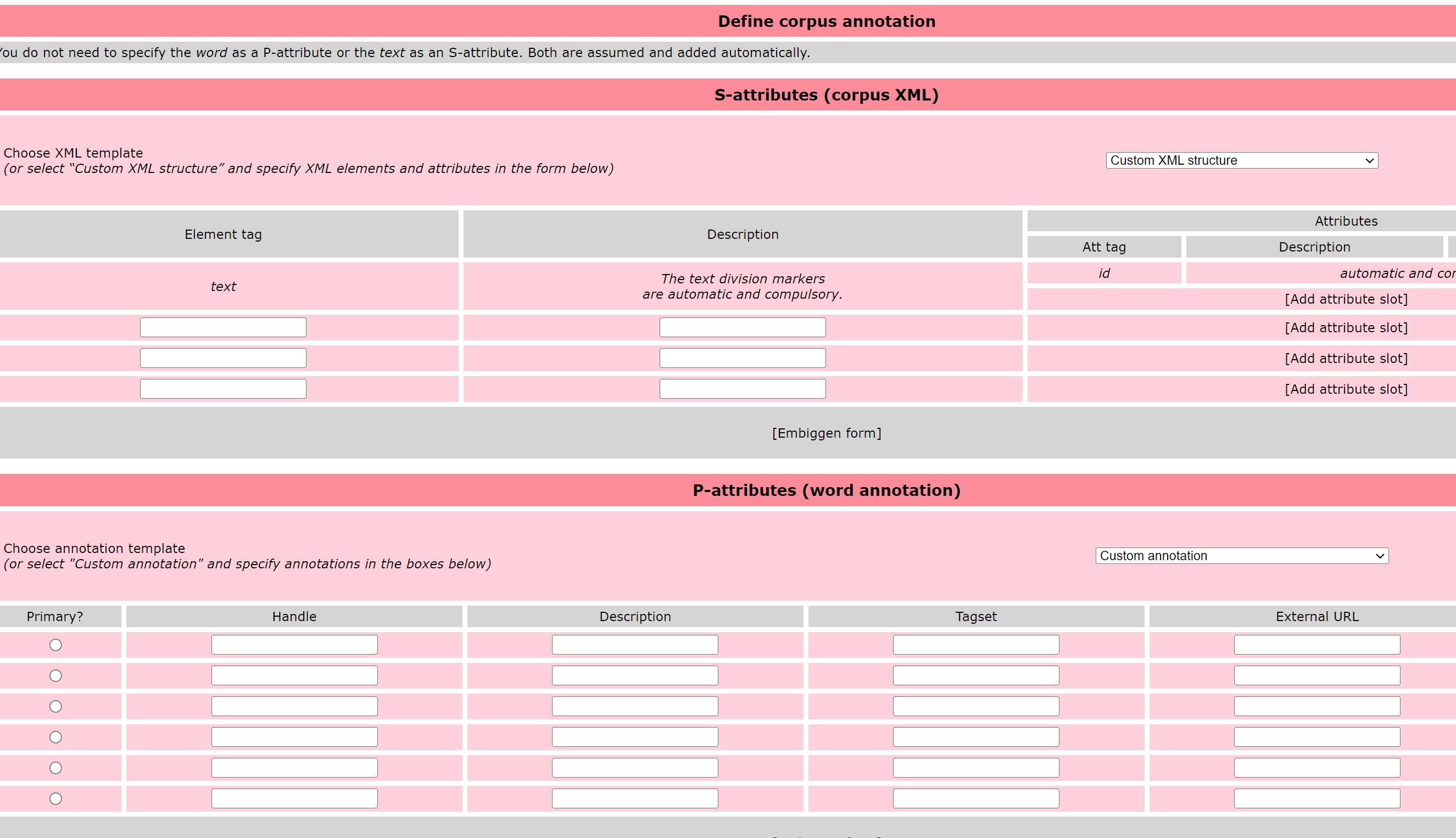
Task: Focus the fourth row External URL input
Action: pyautogui.click(x=1316, y=738)
